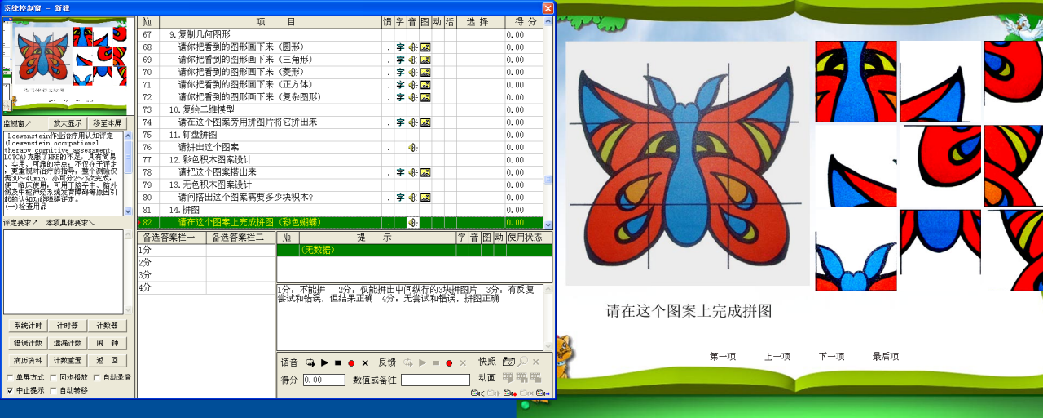Click the 得分 column header
The width and height of the screenshot is (1044, 418).
tap(525, 22)
